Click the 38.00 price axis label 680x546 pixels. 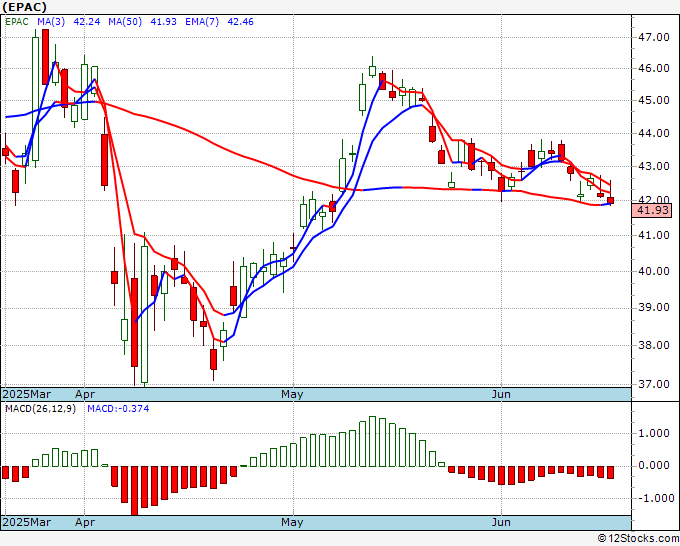click(x=654, y=345)
